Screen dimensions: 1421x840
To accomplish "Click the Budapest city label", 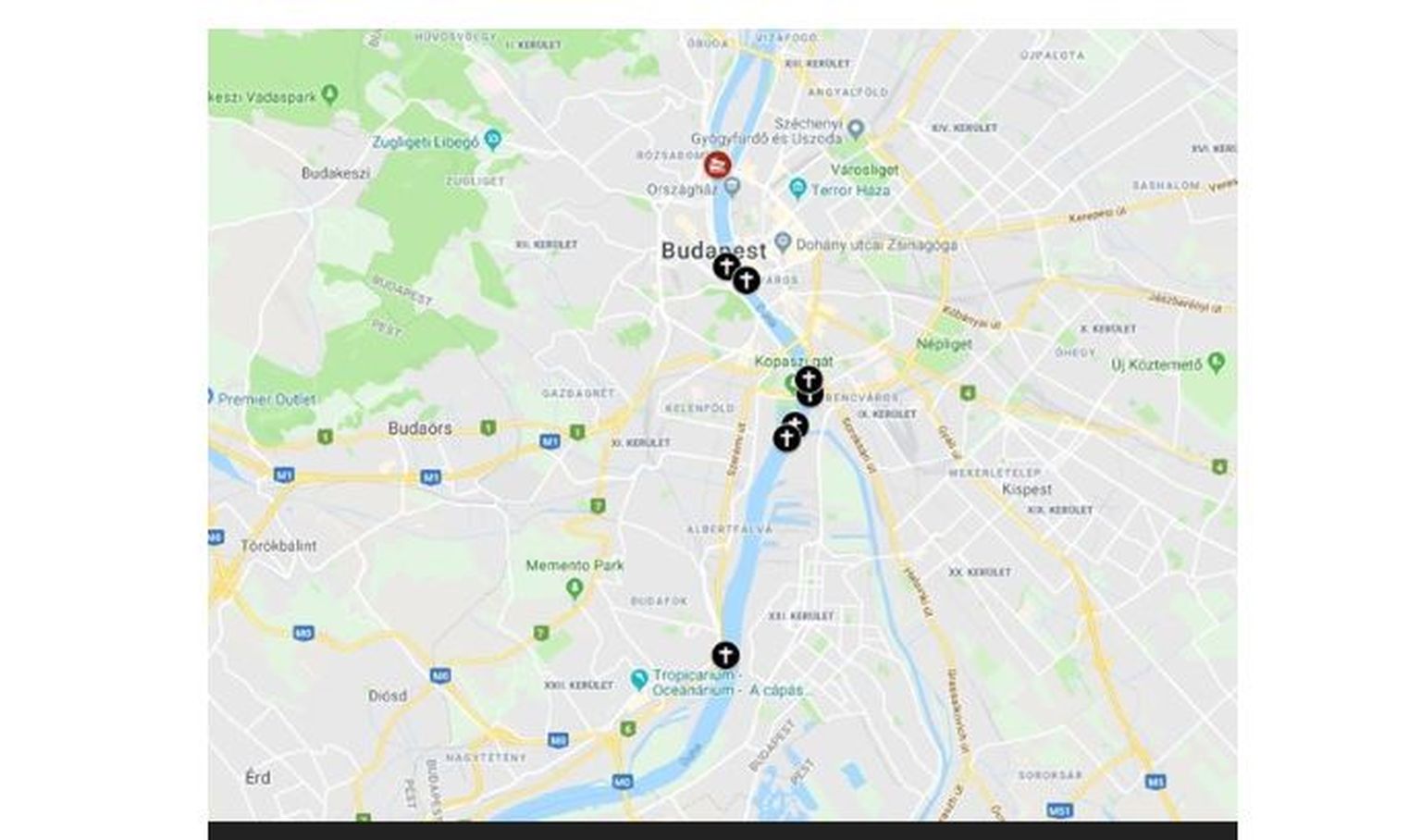I will coord(713,250).
